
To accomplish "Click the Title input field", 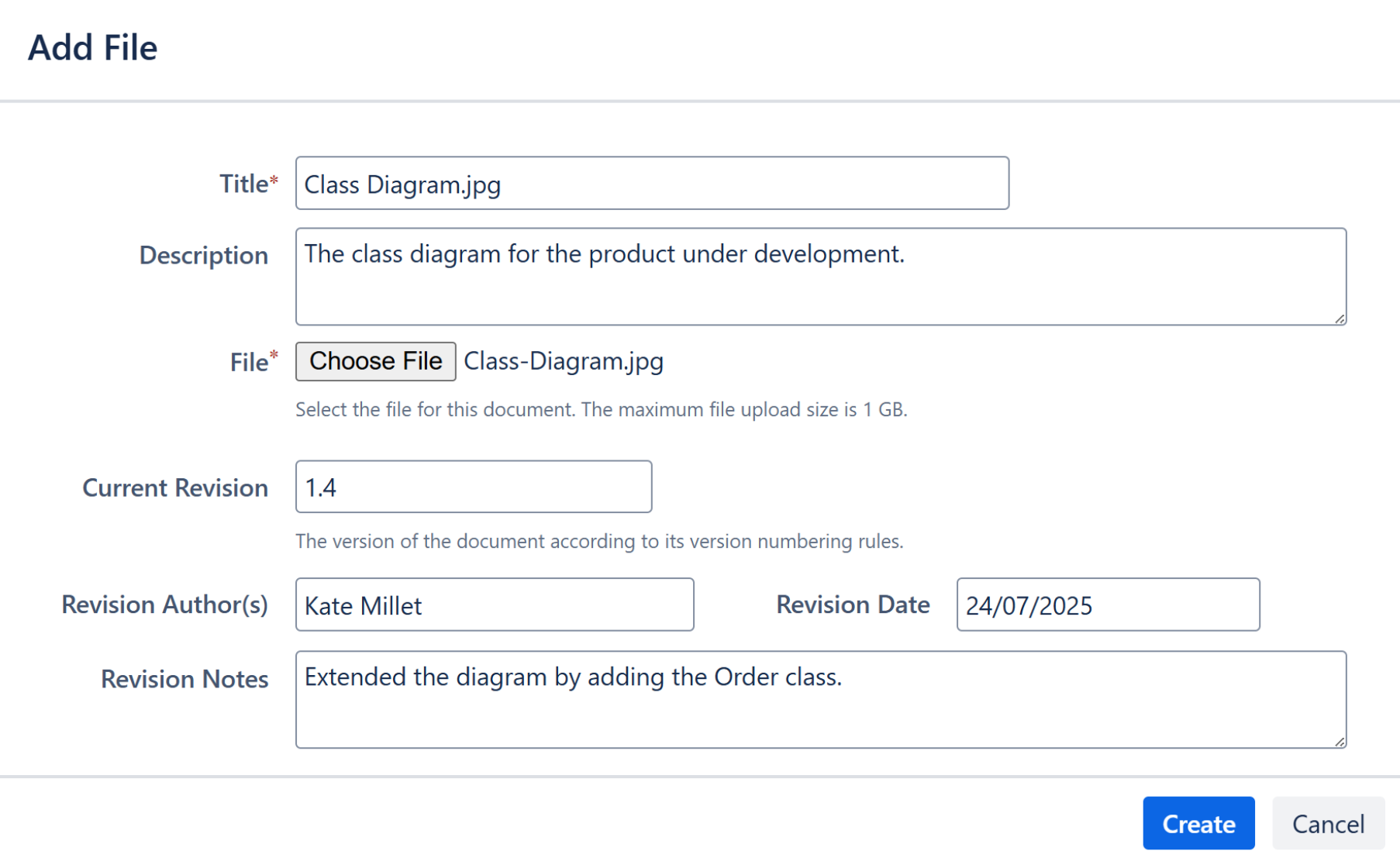I will pos(651,184).
